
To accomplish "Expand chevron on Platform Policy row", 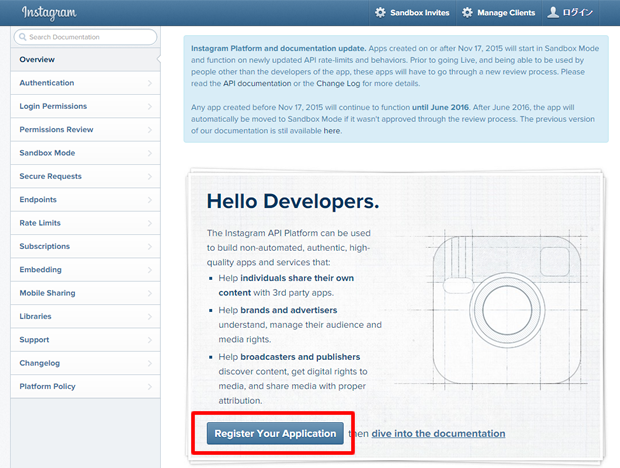I will (150, 386).
